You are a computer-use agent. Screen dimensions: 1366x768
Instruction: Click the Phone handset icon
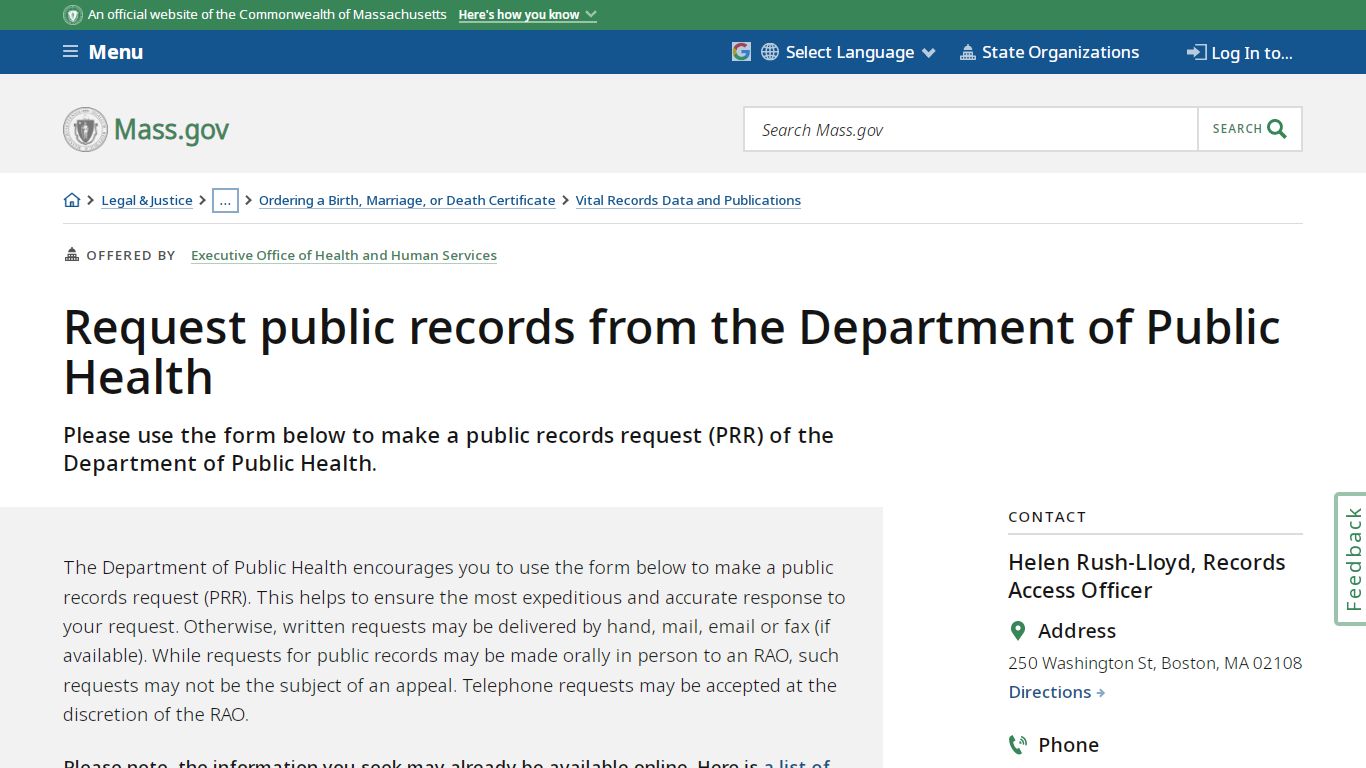point(1018,745)
